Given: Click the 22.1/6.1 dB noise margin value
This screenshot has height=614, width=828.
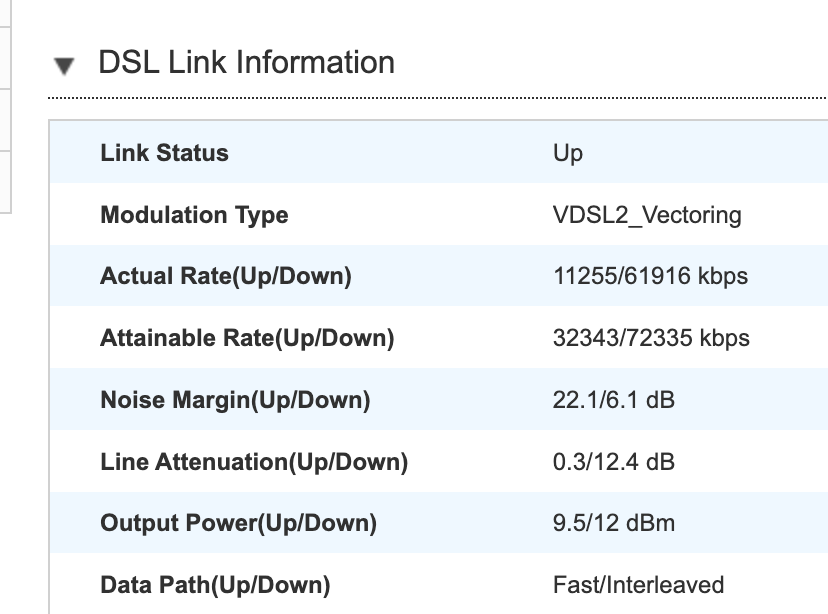Looking at the screenshot, I should (x=614, y=400).
